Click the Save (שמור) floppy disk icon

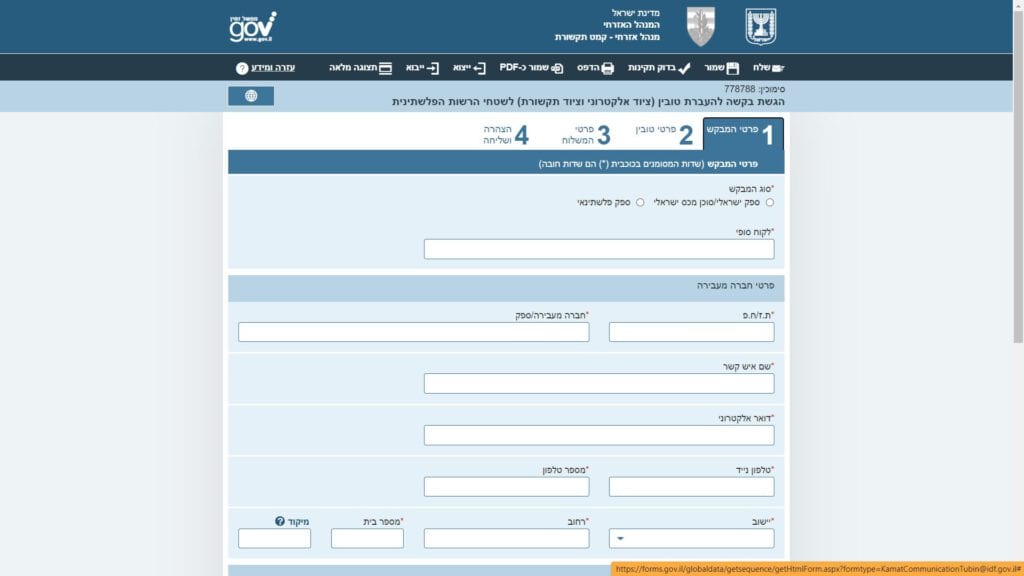point(733,68)
